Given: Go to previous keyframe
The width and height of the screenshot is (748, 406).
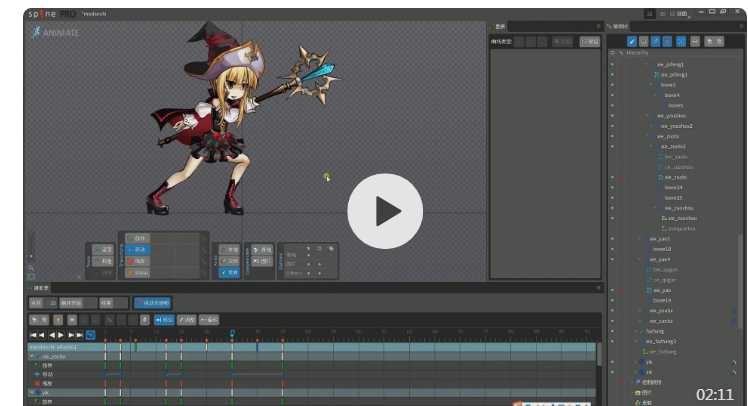Looking at the screenshot, I should [42, 335].
